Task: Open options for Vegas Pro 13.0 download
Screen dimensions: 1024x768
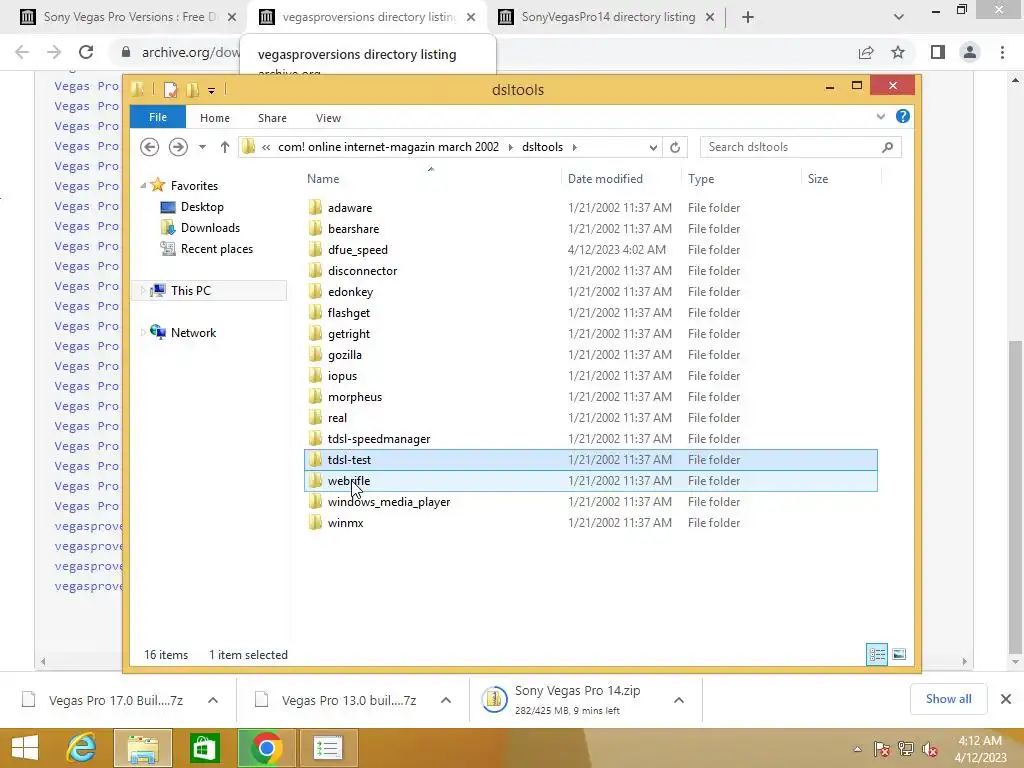Action: [x=446, y=700]
